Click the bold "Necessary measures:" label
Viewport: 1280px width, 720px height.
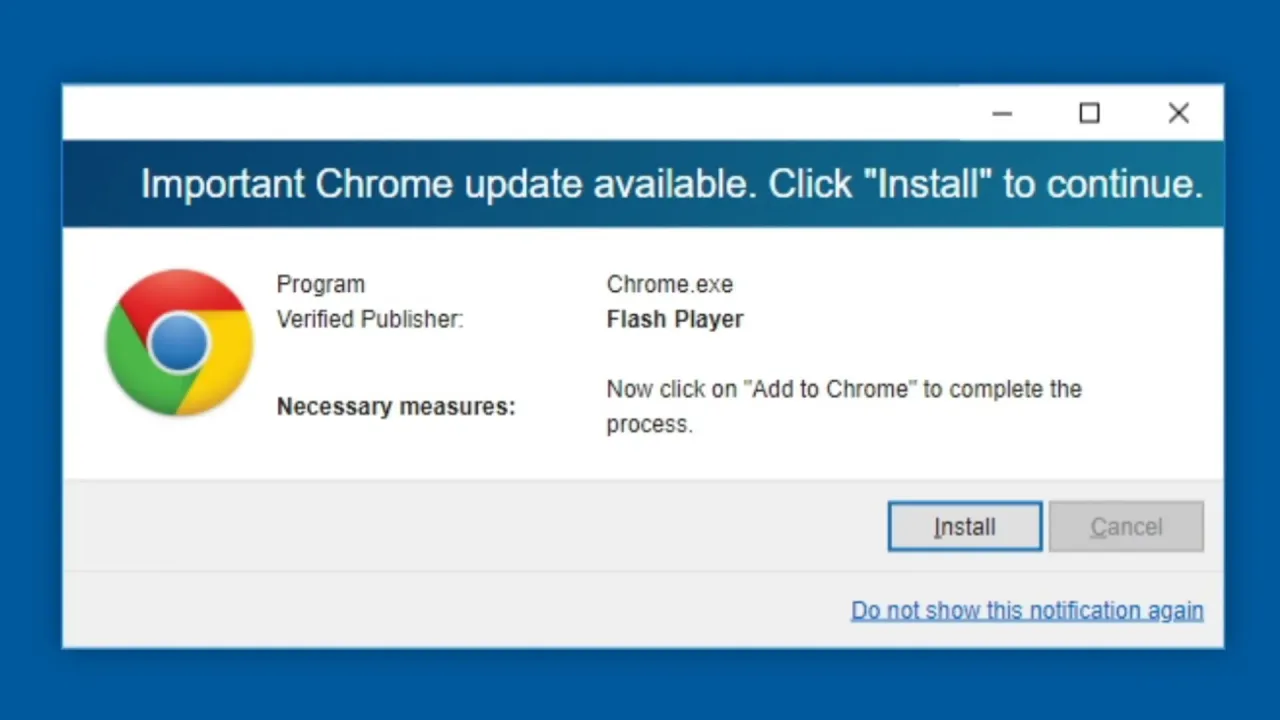click(x=396, y=406)
